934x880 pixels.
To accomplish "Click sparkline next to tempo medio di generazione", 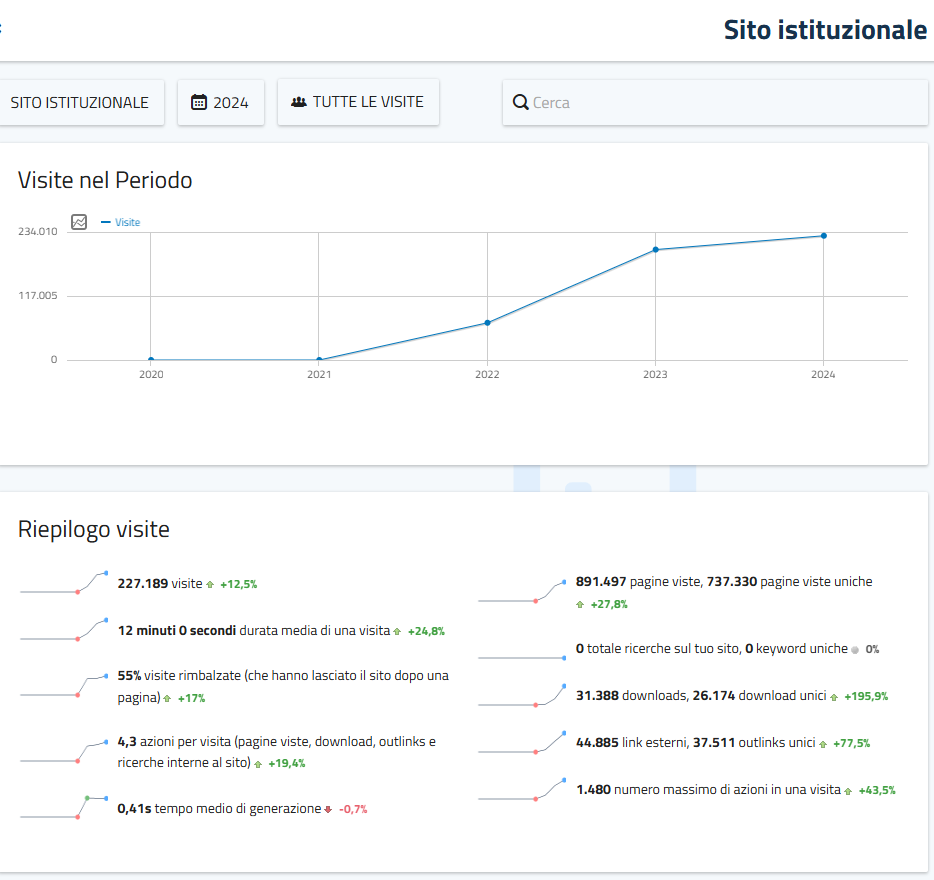I will [x=64, y=808].
